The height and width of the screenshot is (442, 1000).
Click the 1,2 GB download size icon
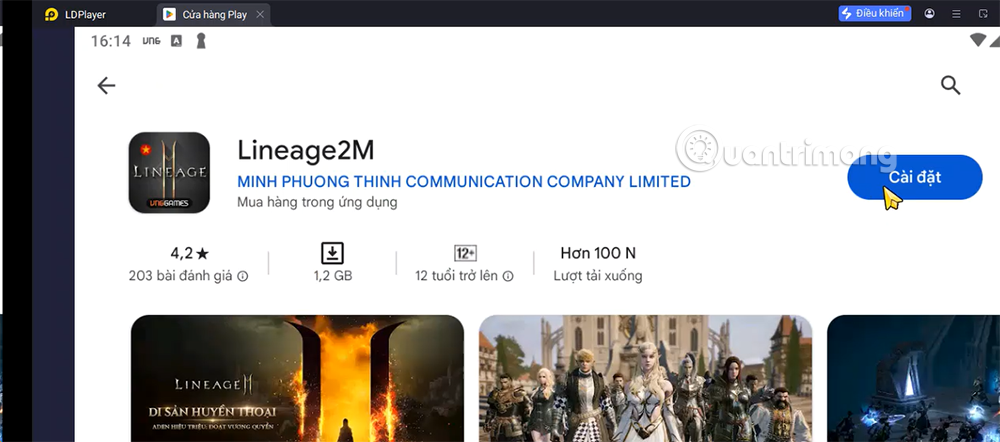332,253
